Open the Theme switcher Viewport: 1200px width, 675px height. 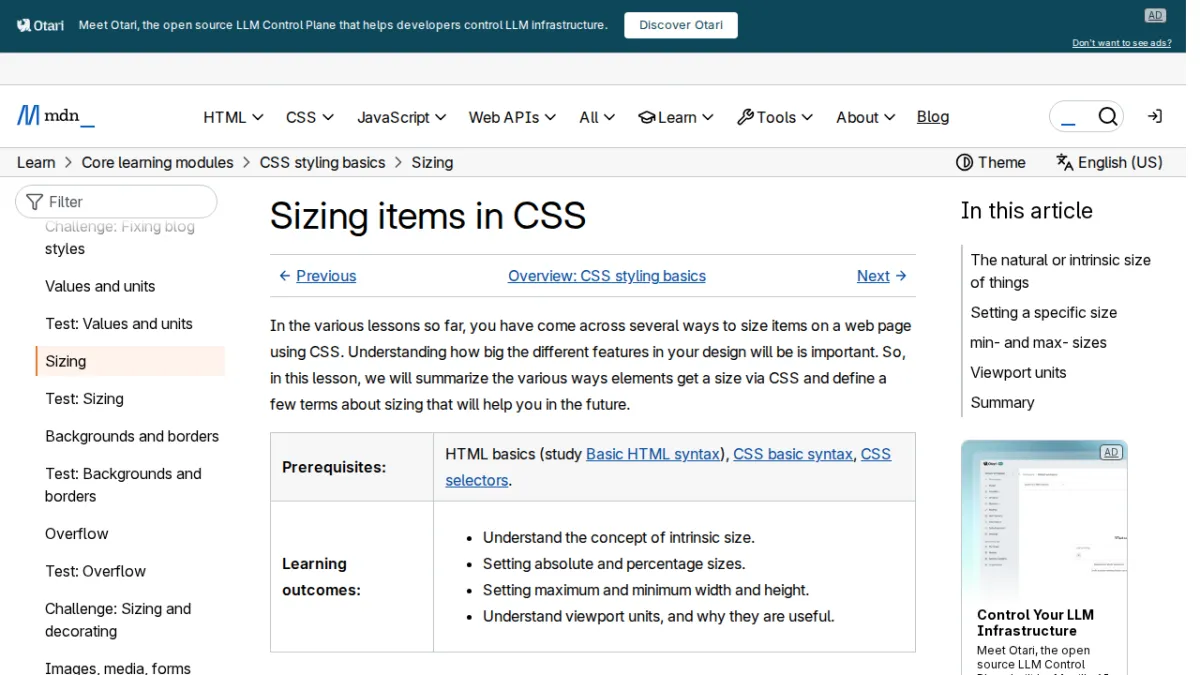tap(991, 162)
